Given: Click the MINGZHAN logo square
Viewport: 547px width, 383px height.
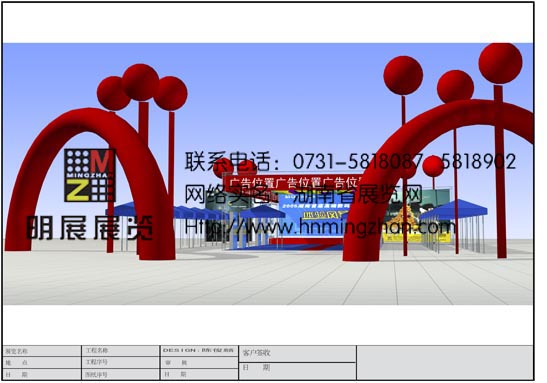Looking at the screenshot, I should click(90, 175).
